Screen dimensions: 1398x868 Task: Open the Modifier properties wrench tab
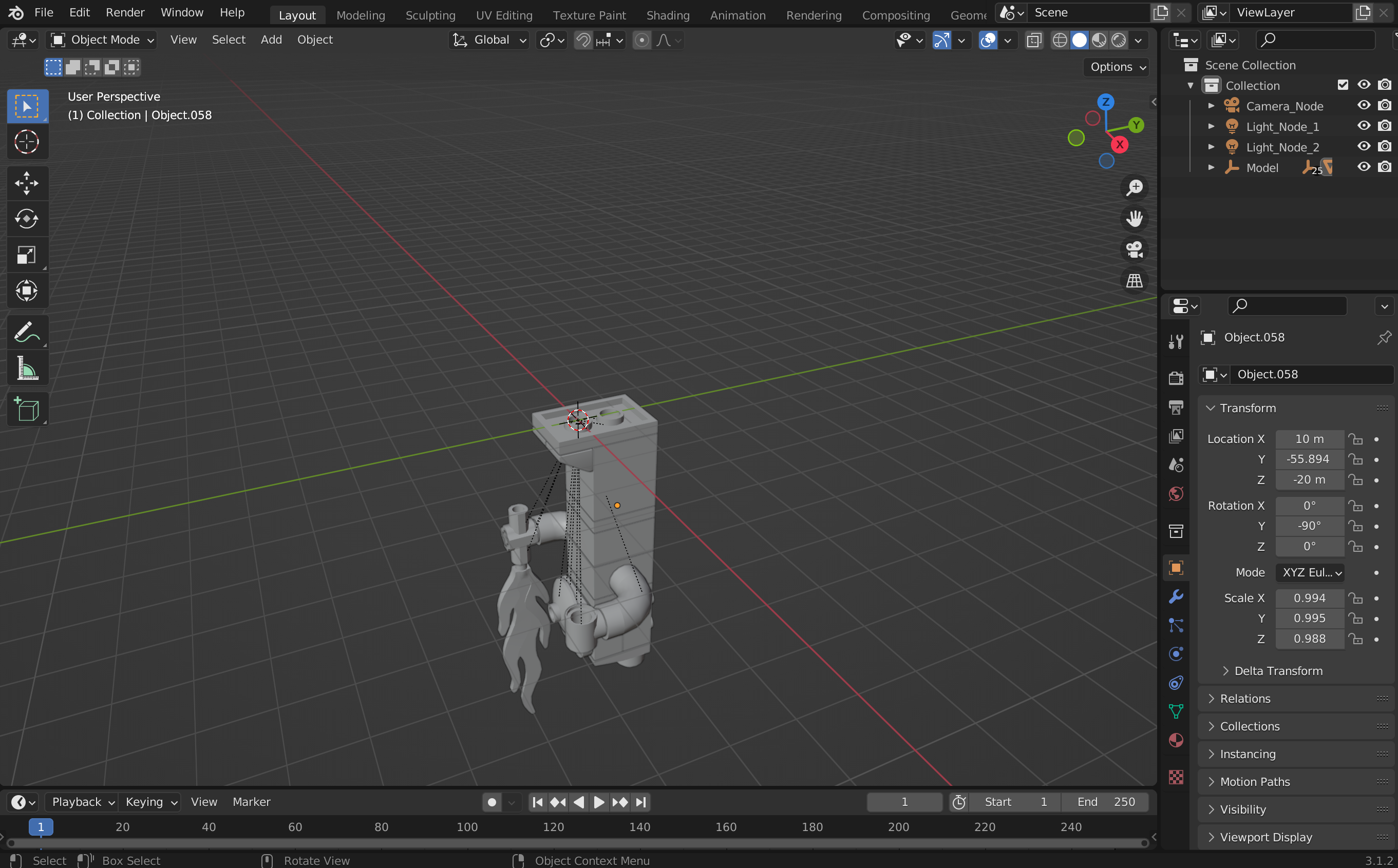1176,596
